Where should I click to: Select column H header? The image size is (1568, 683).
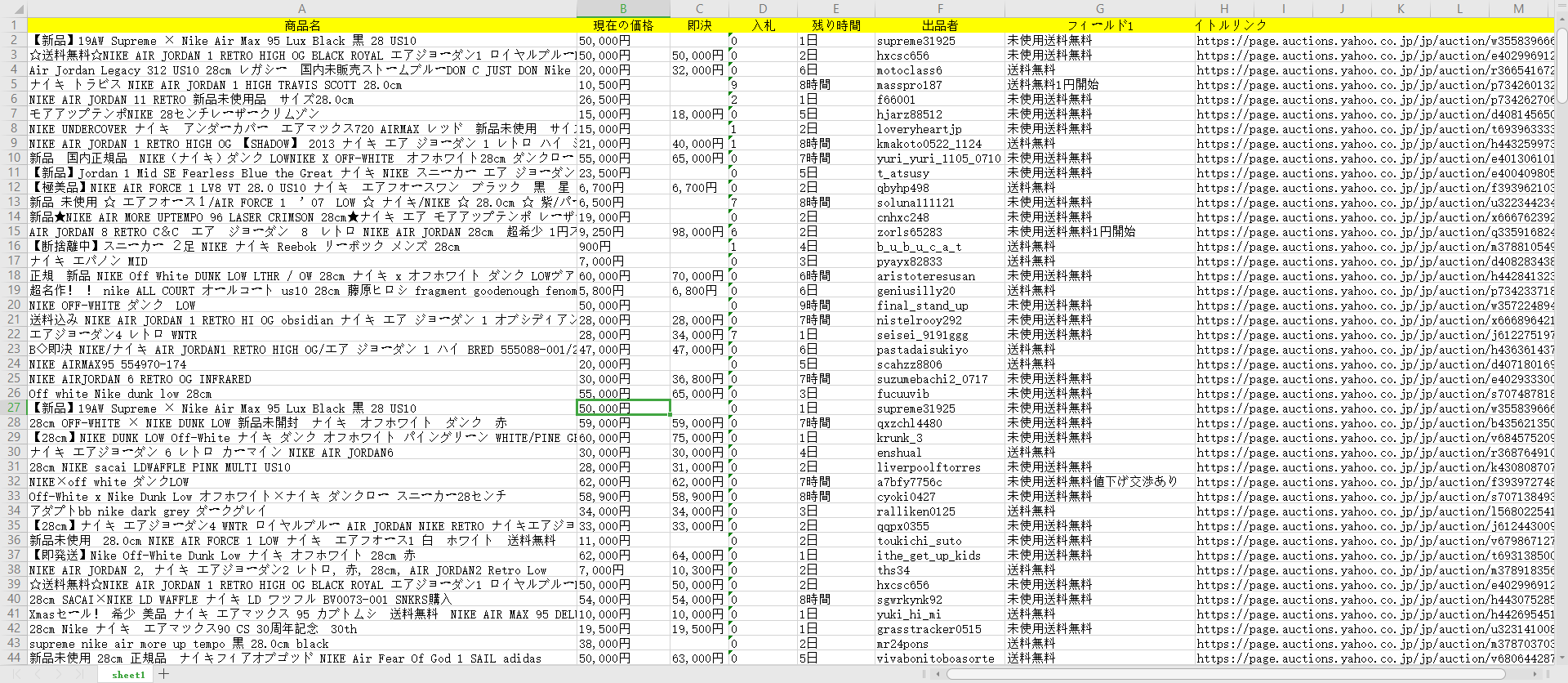(1224, 9)
